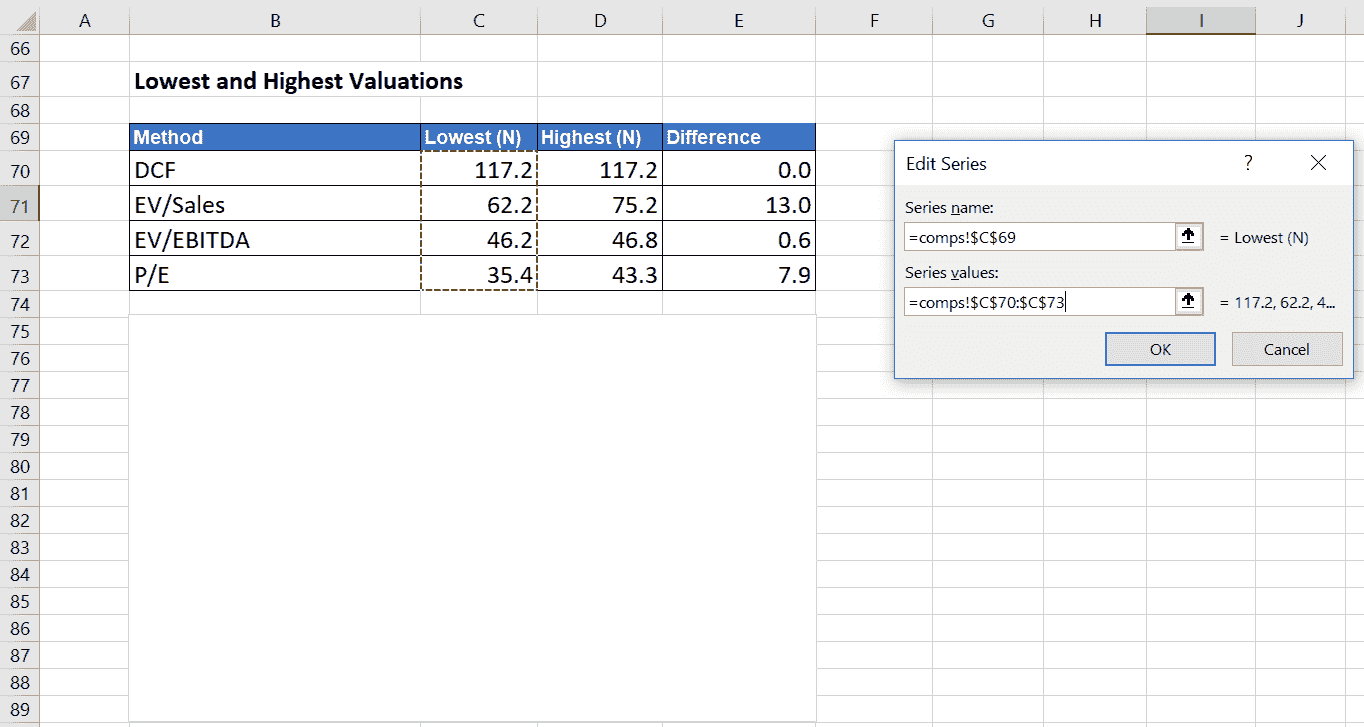Open help via the question mark icon
Viewport: 1364px width, 727px height.
pos(1248,162)
